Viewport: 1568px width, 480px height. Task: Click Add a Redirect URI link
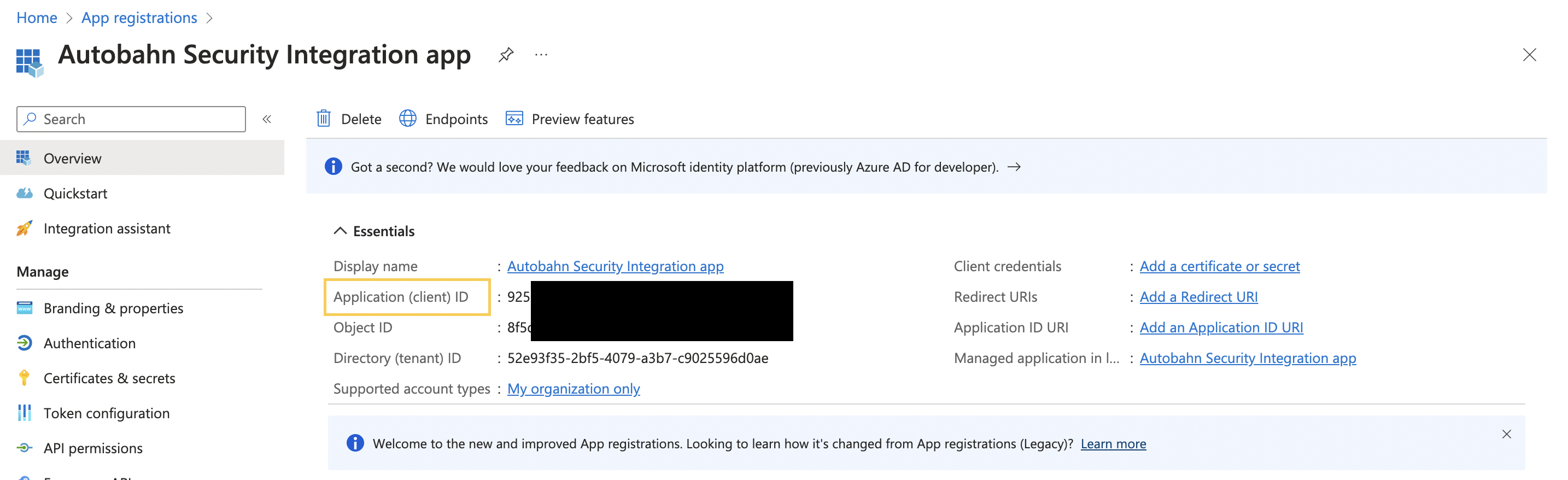(1198, 297)
